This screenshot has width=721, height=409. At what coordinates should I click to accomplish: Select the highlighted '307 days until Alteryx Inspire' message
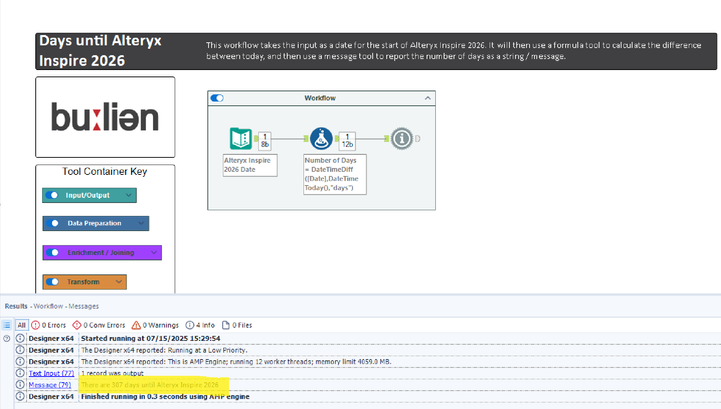[150, 385]
